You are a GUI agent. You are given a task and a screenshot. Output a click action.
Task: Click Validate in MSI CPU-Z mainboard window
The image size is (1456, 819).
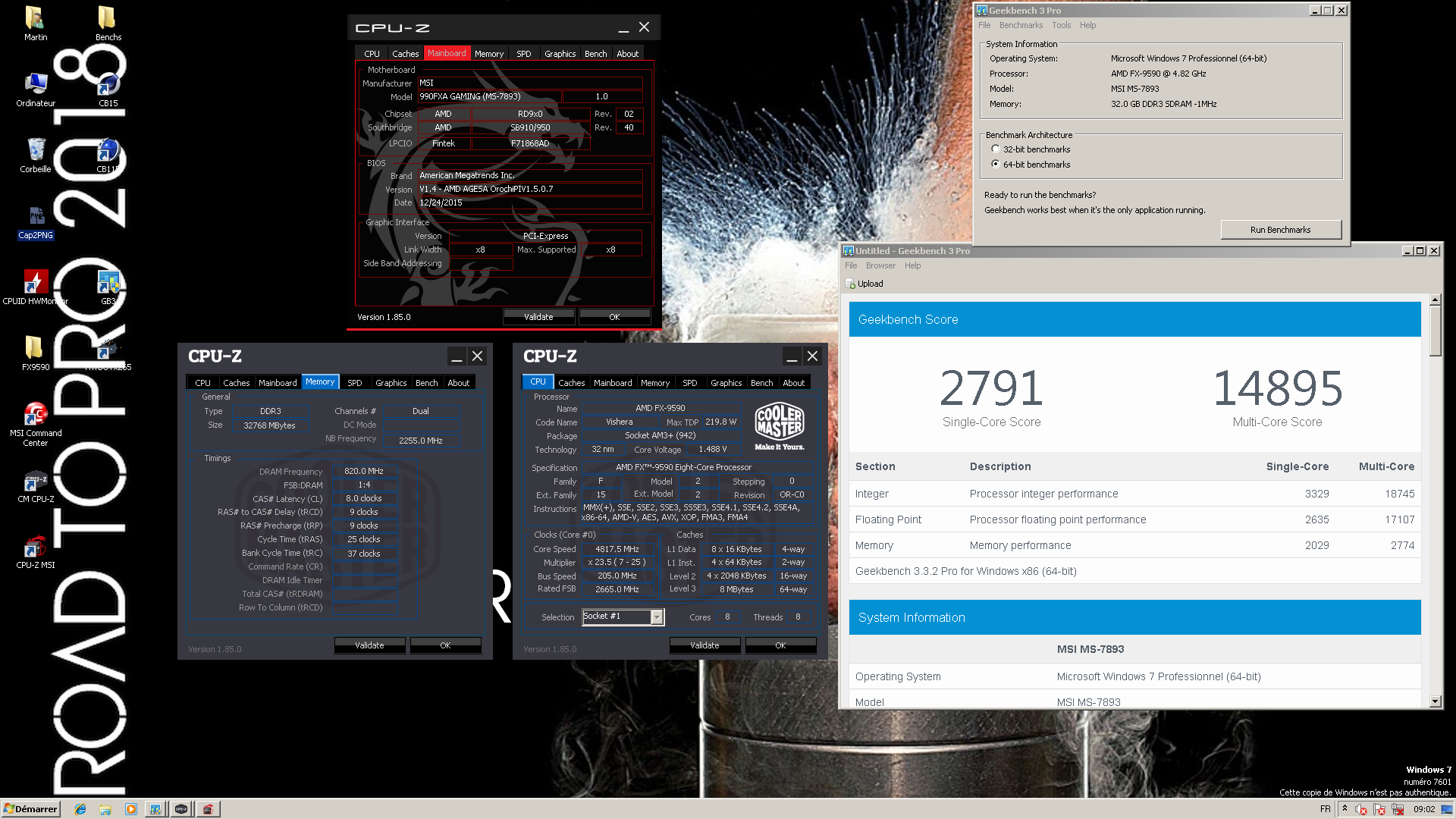(538, 317)
